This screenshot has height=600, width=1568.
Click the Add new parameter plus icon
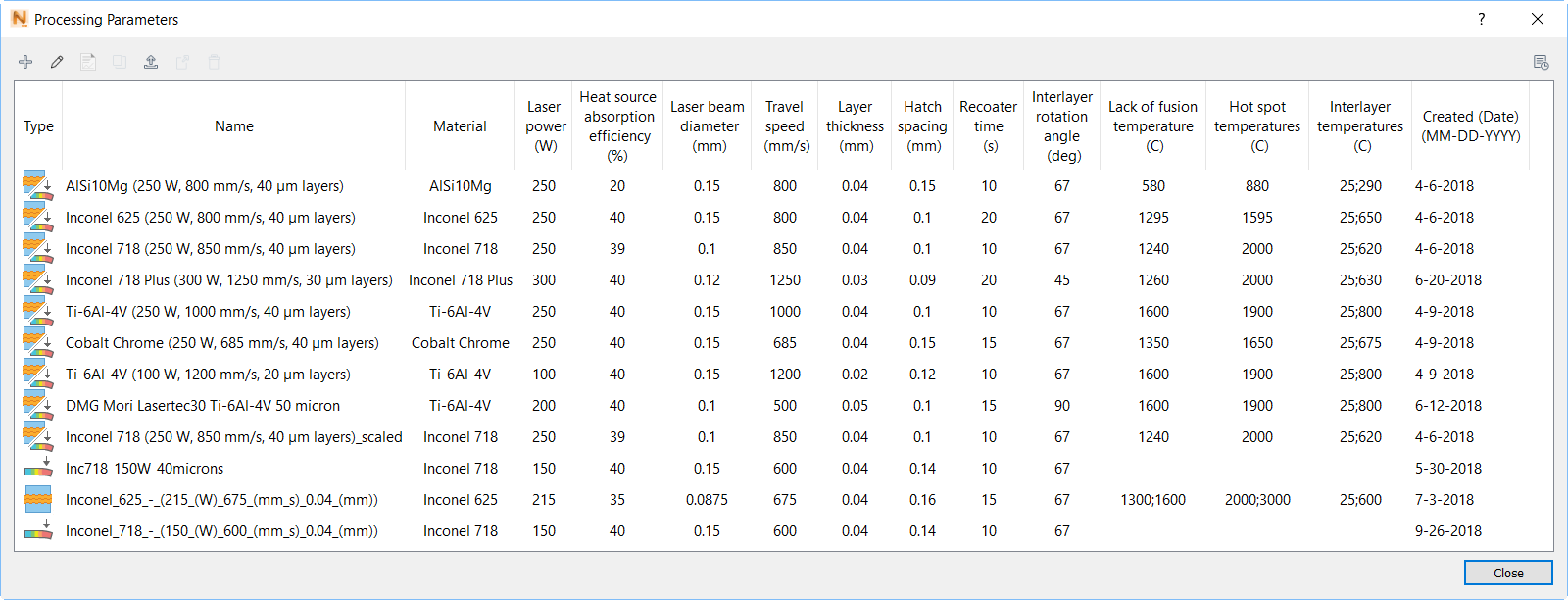point(25,62)
